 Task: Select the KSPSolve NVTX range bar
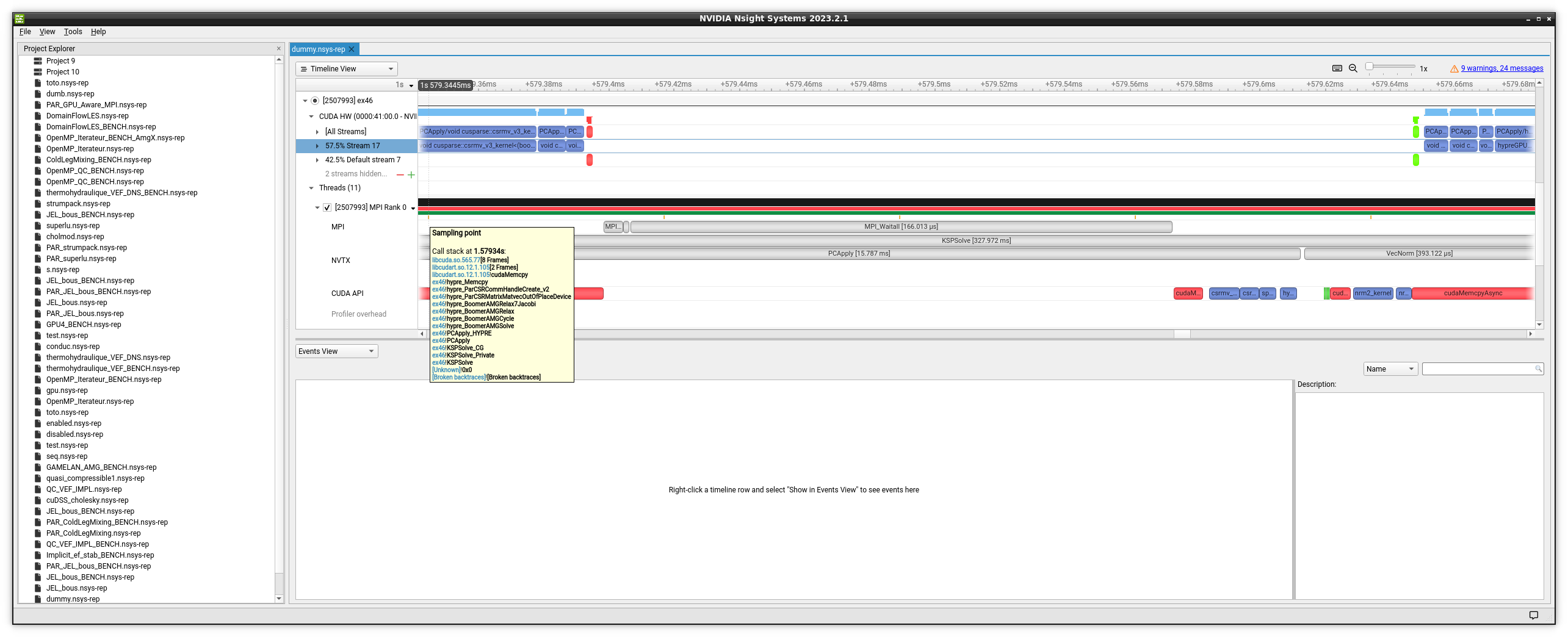[975, 241]
